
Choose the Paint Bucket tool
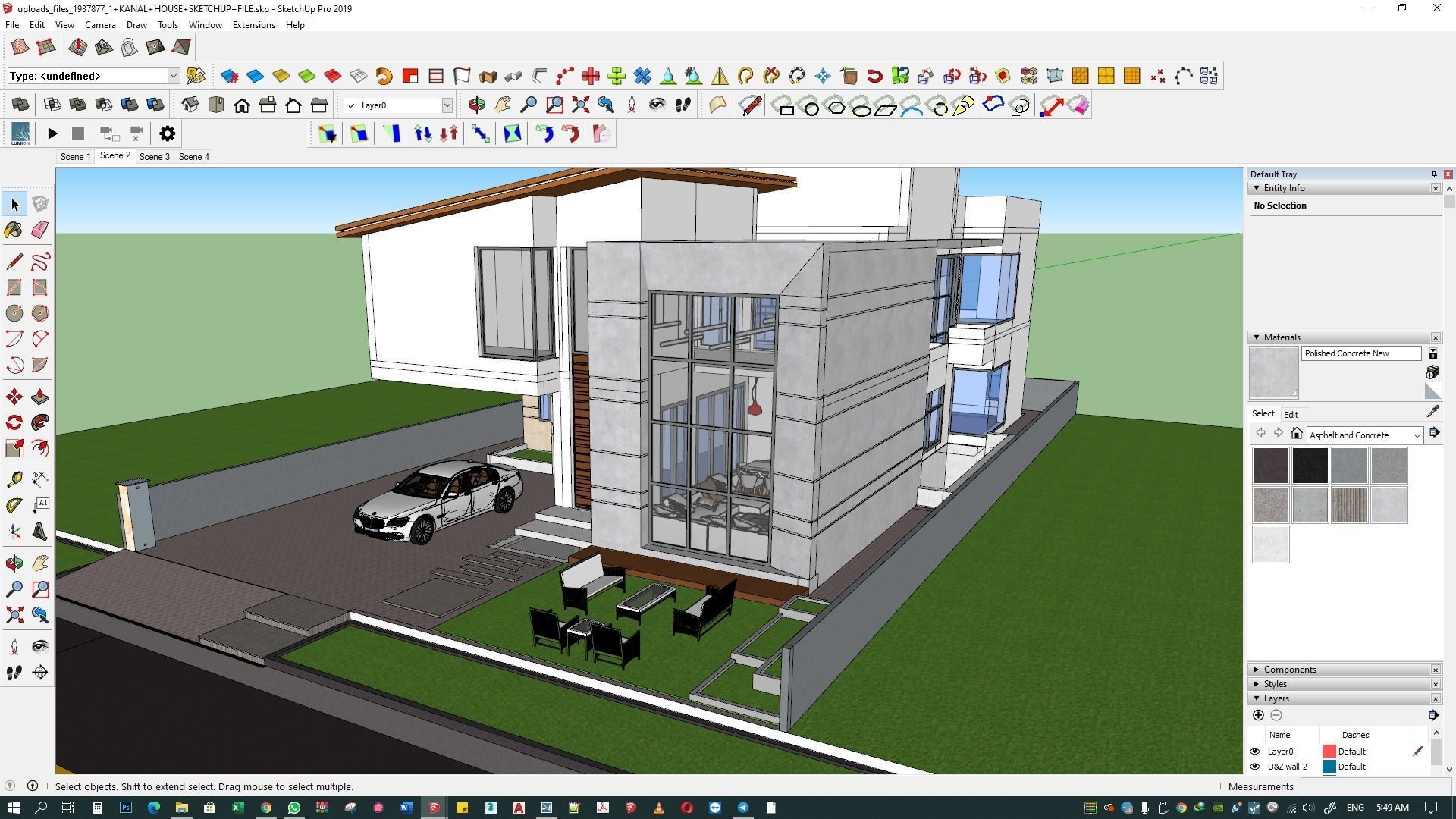pos(14,230)
